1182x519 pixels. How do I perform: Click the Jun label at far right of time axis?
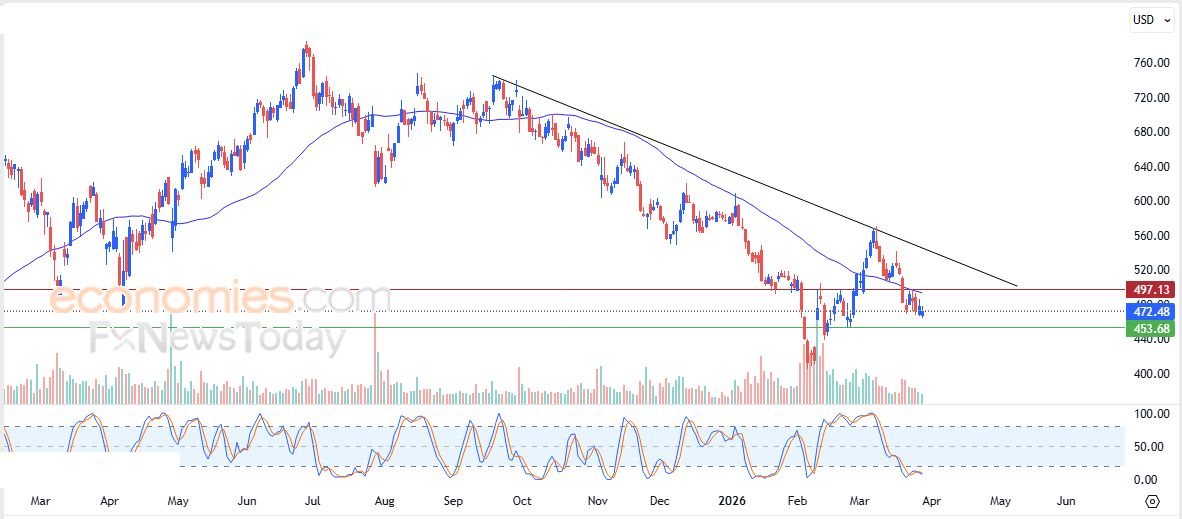1066,499
